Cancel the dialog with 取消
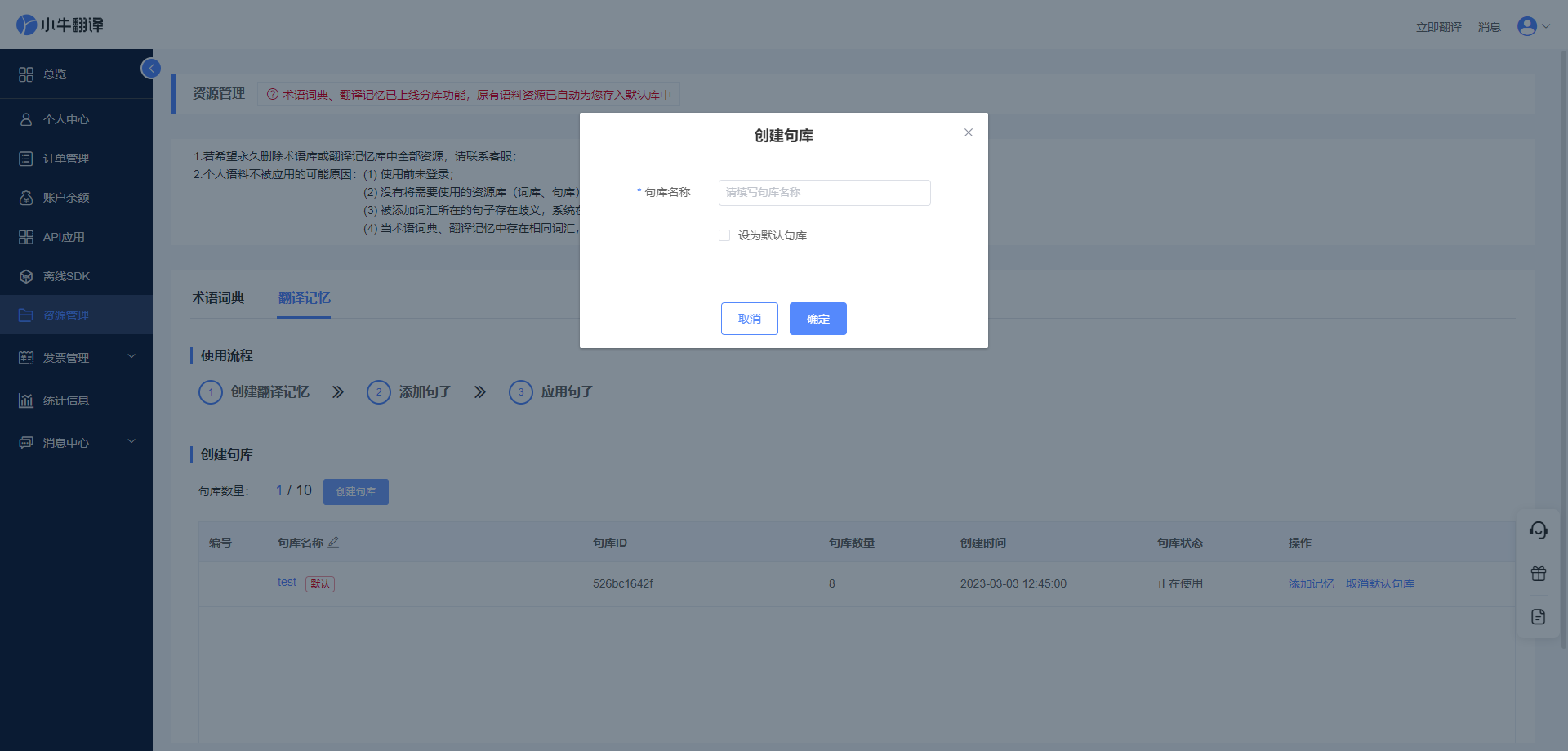Image resolution: width=1568 pixels, height=751 pixels. point(750,319)
